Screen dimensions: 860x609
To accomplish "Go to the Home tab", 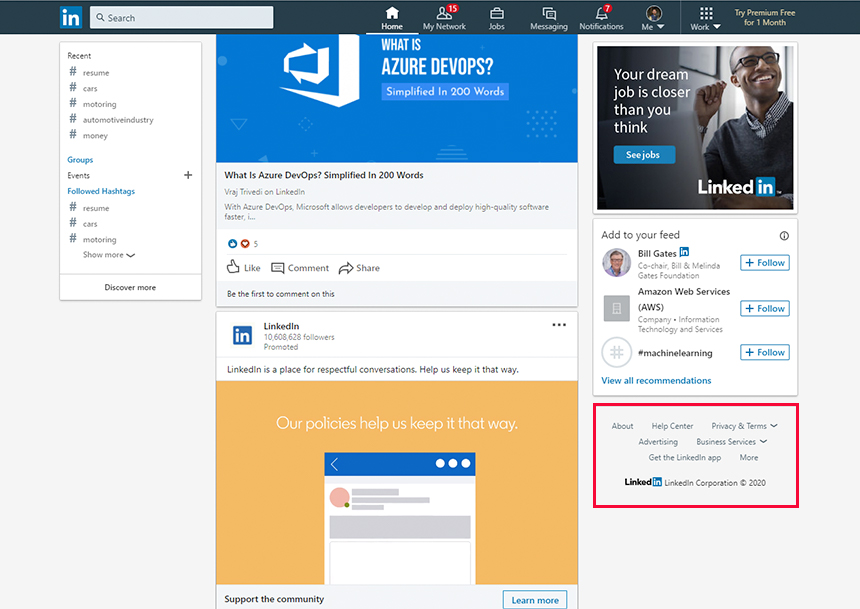I will (392, 18).
